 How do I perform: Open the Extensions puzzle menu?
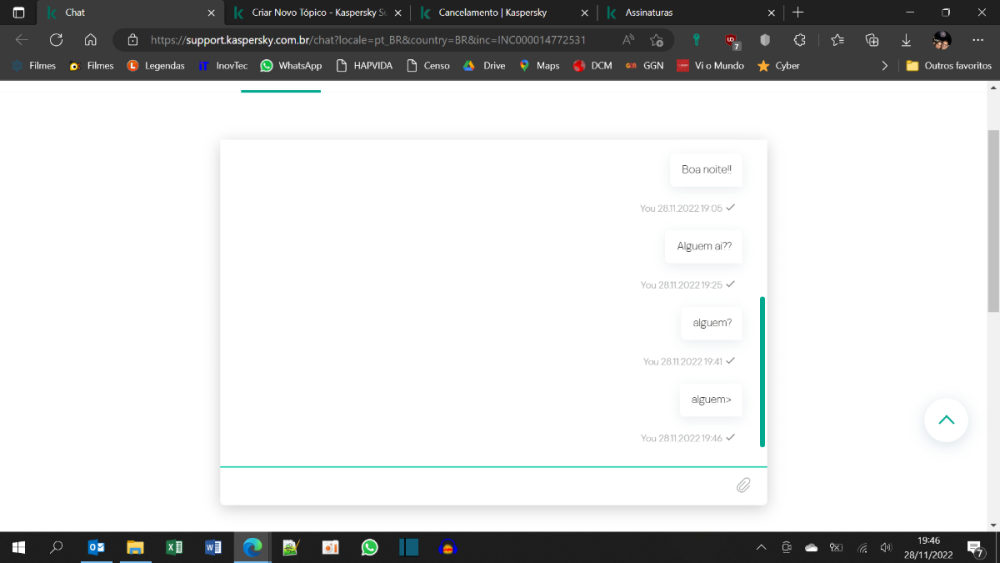pyautogui.click(x=800, y=40)
